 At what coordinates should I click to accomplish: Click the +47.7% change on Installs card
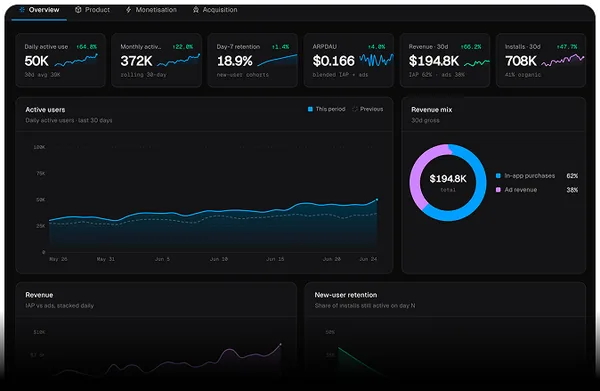pyautogui.click(x=567, y=47)
